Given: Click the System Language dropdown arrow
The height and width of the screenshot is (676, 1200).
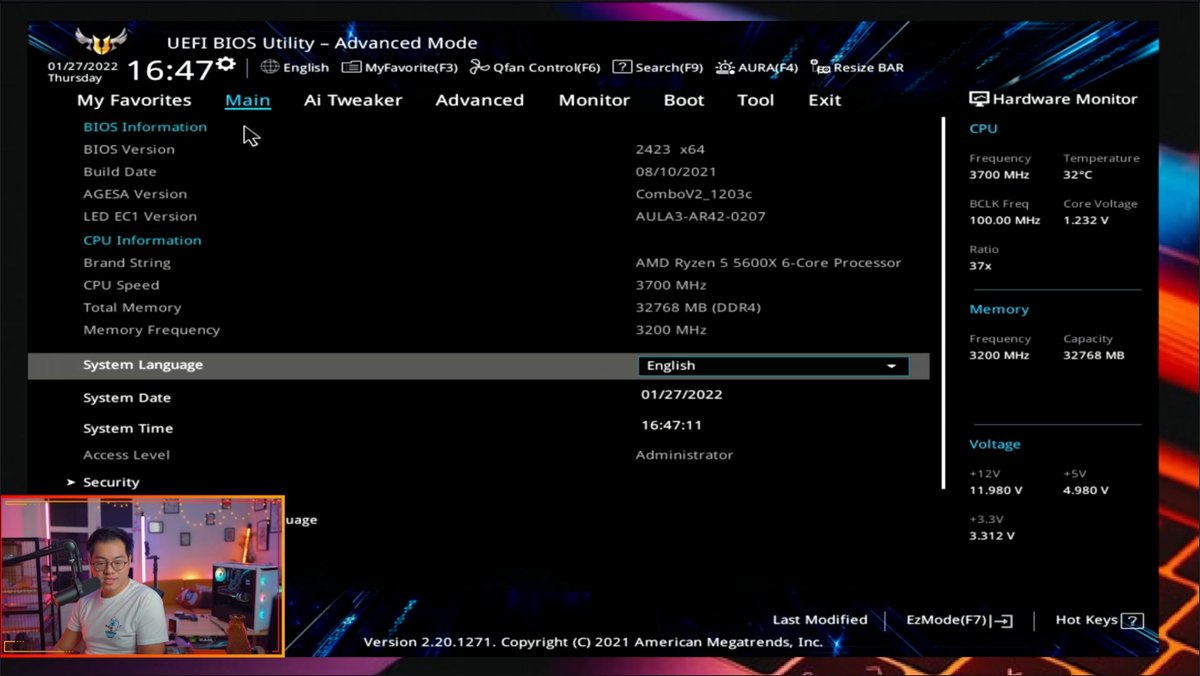Looking at the screenshot, I should point(891,367).
